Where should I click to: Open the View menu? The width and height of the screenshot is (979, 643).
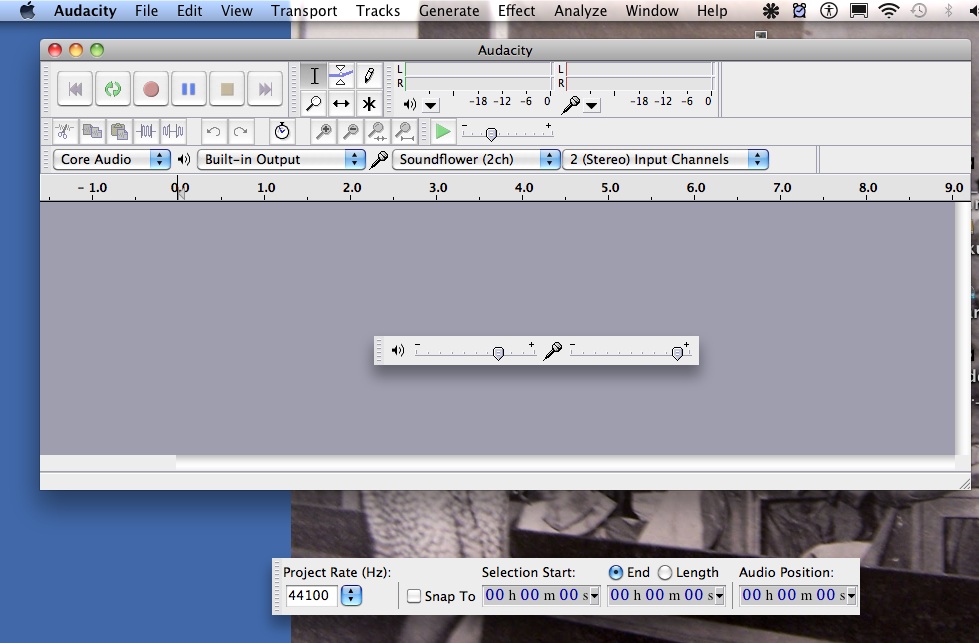click(x=237, y=11)
